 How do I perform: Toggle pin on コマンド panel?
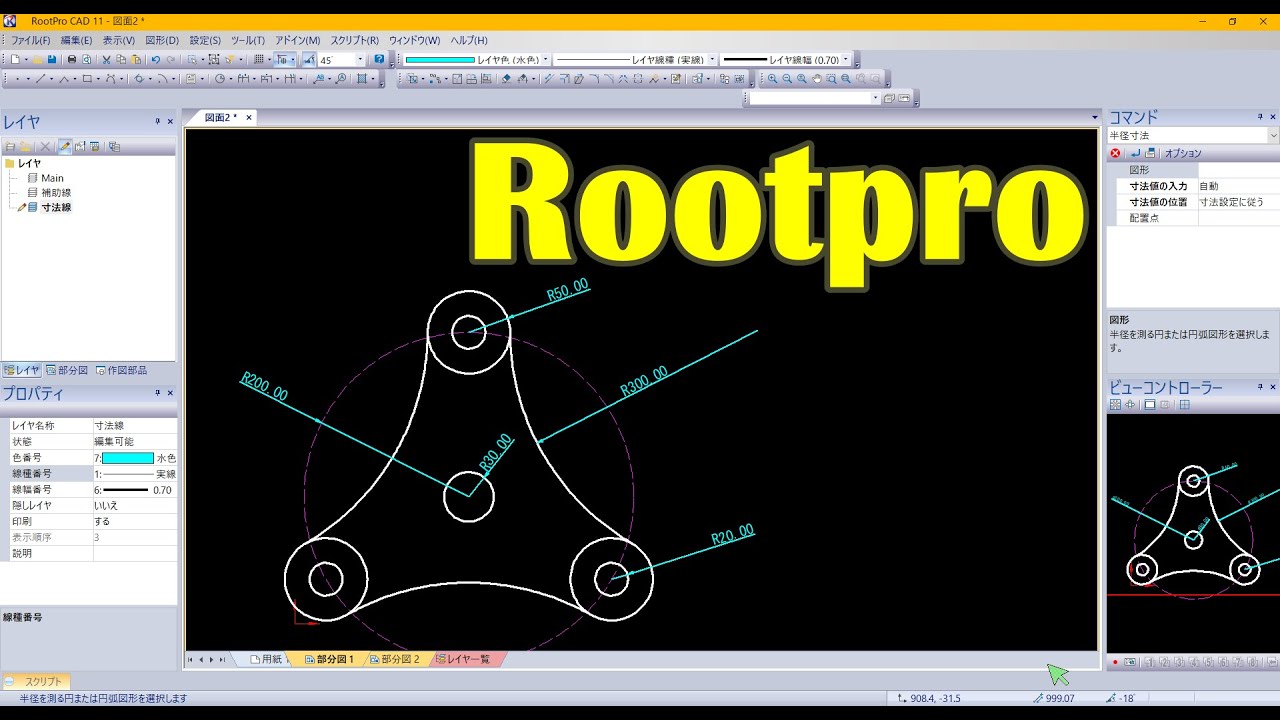(x=1259, y=117)
